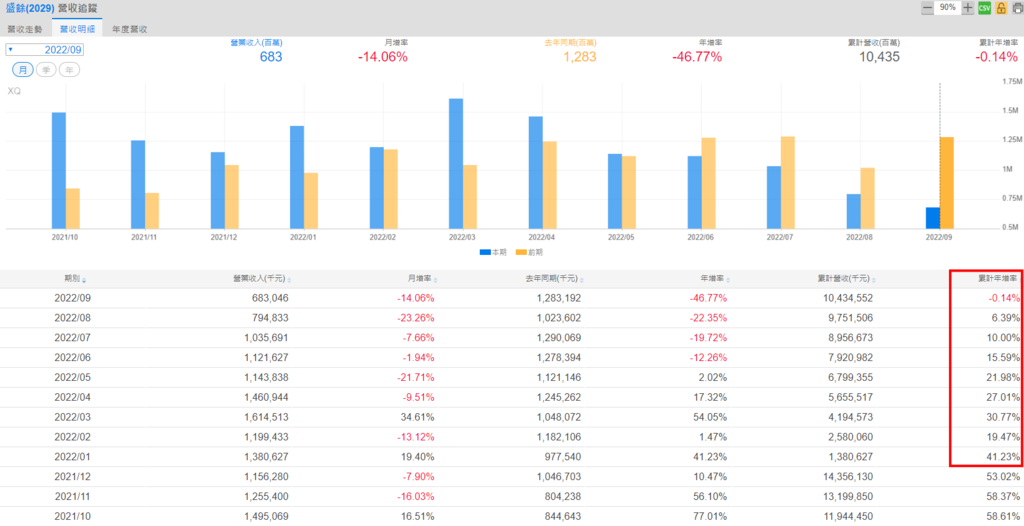Click the orange 2022/09 prior-period bar
Viewport: 1024px width, 526px height.
tap(946, 183)
